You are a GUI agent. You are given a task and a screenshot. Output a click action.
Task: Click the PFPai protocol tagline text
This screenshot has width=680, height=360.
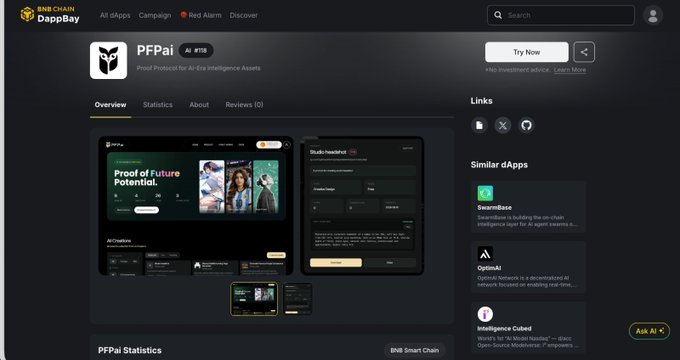pyautogui.click(x=199, y=68)
